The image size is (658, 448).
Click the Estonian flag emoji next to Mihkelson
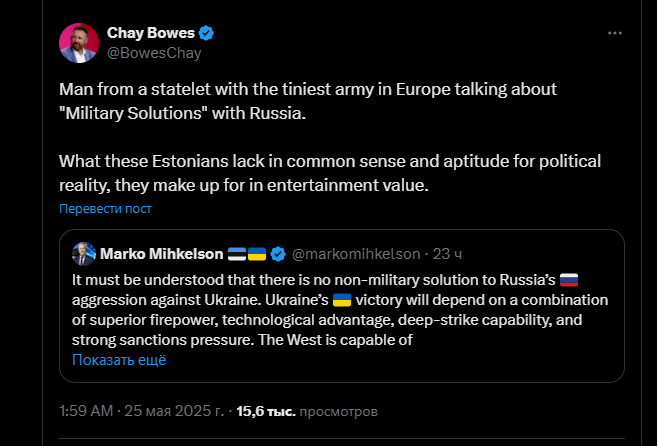pos(237,253)
